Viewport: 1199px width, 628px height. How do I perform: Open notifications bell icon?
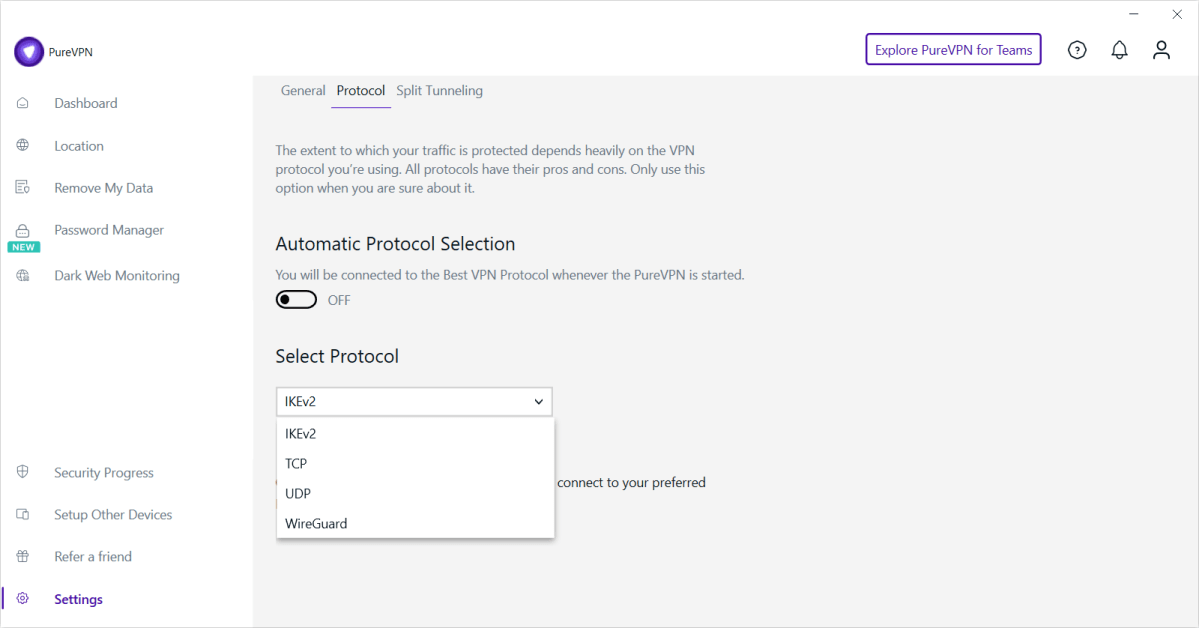pos(1119,50)
